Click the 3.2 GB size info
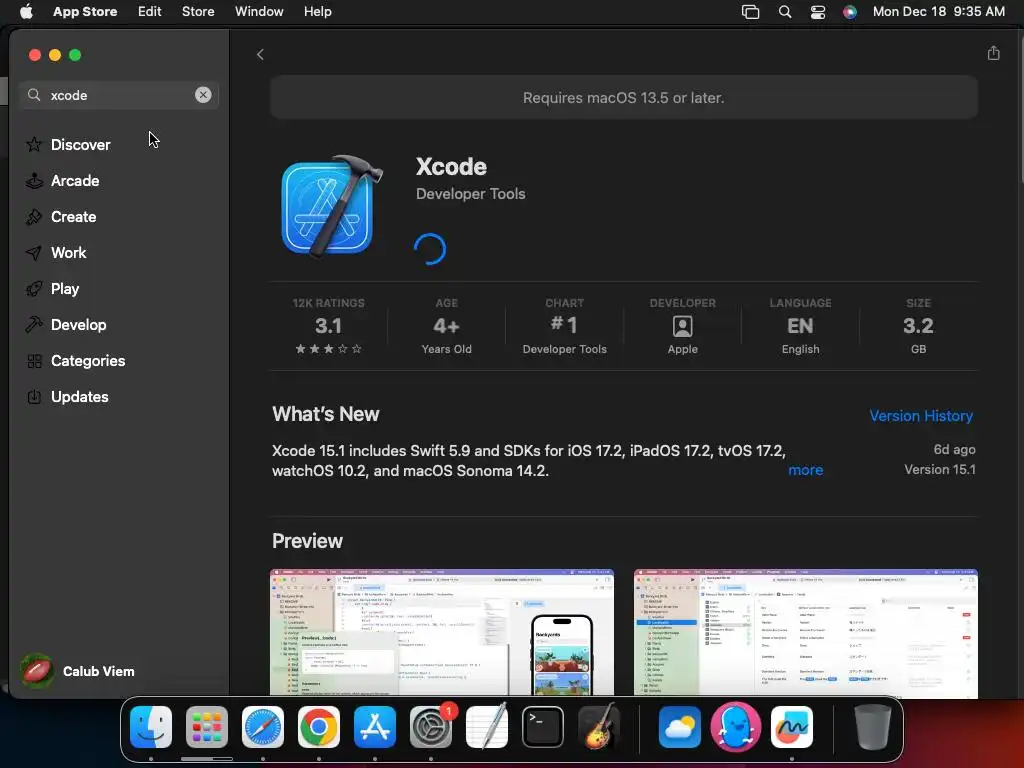This screenshot has height=768, width=1024. 918,326
